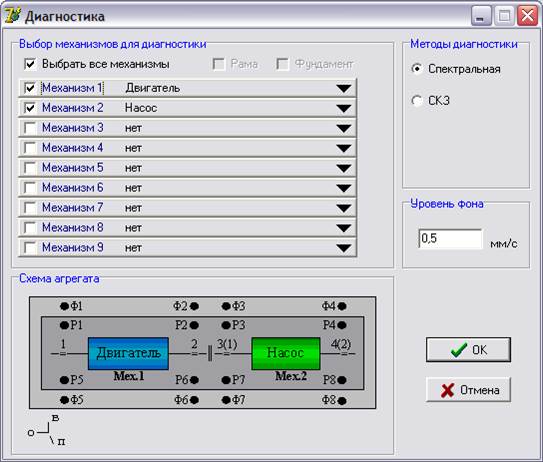Click measurement point Р5 dot
The height and width of the screenshot is (462, 543).
(64, 380)
